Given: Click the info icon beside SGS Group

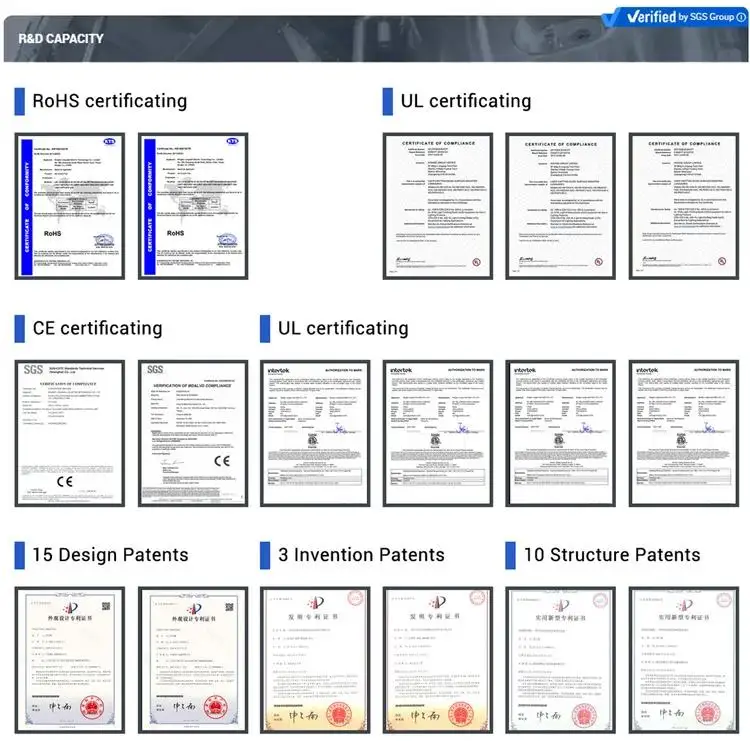Looking at the screenshot, I should click(x=741, y=17).
